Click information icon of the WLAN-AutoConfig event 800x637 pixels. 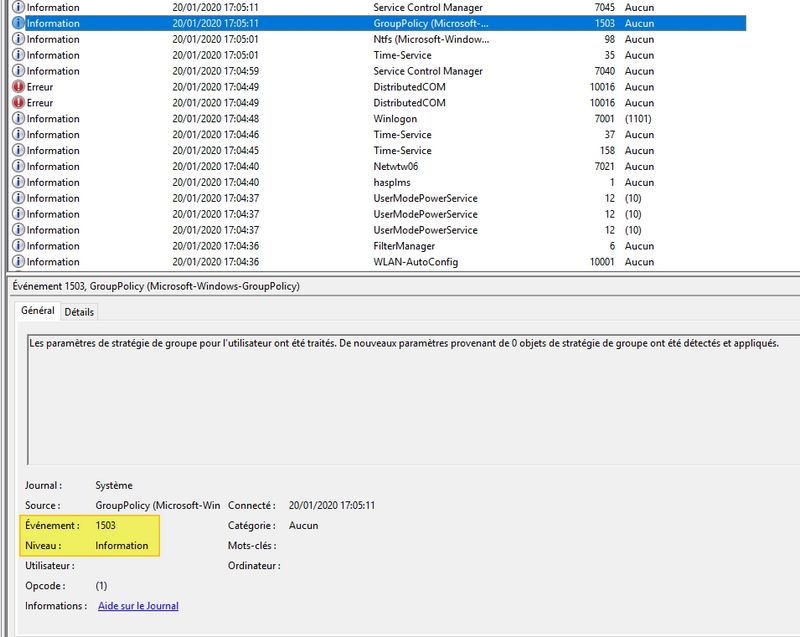[18, 262]
